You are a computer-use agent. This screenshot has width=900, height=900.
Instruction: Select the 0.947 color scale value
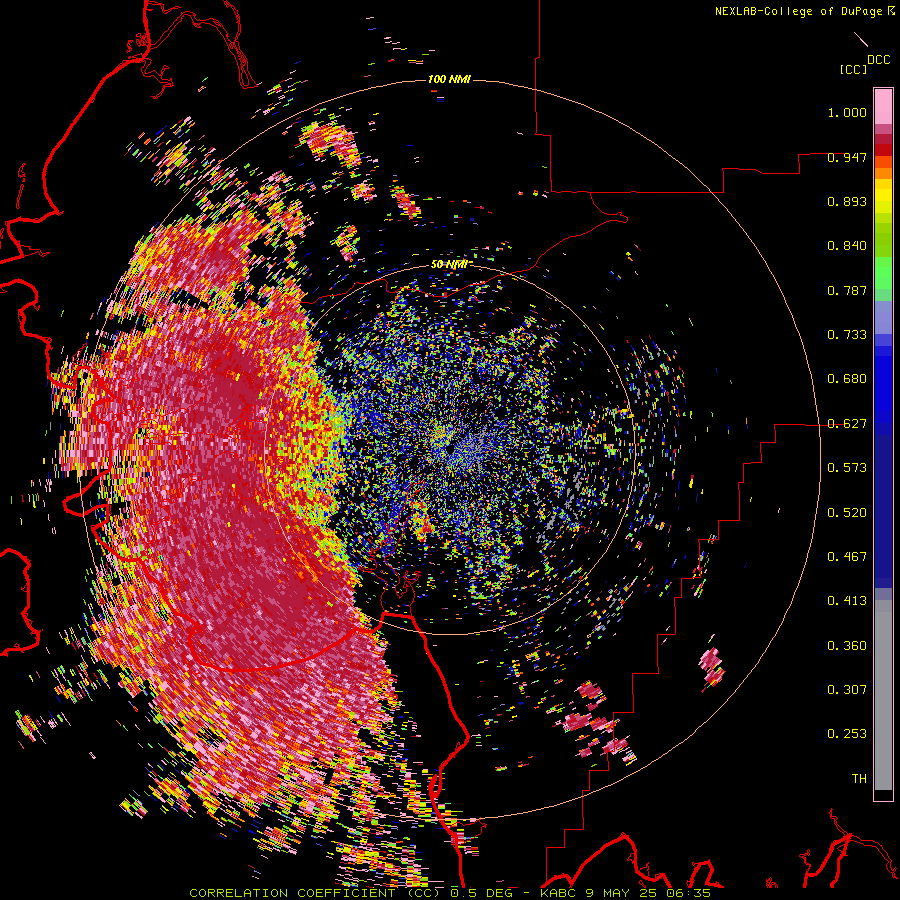coord(847,157)
